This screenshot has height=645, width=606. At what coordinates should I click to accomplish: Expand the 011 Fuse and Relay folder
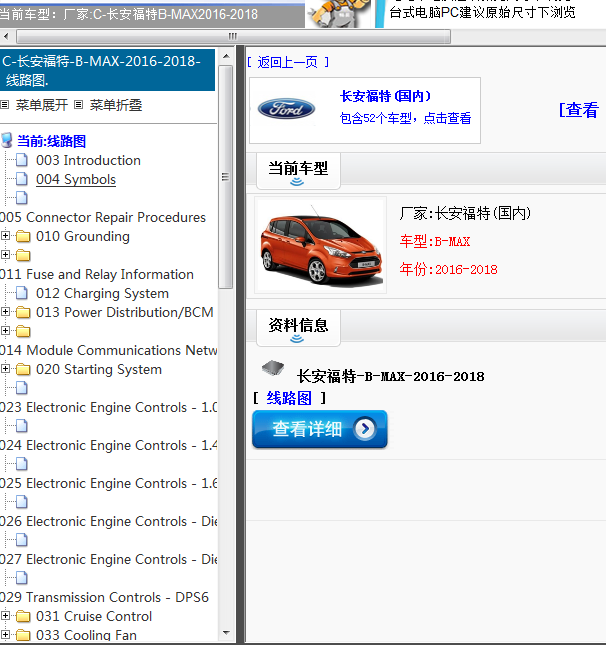[x=5, y=255]
